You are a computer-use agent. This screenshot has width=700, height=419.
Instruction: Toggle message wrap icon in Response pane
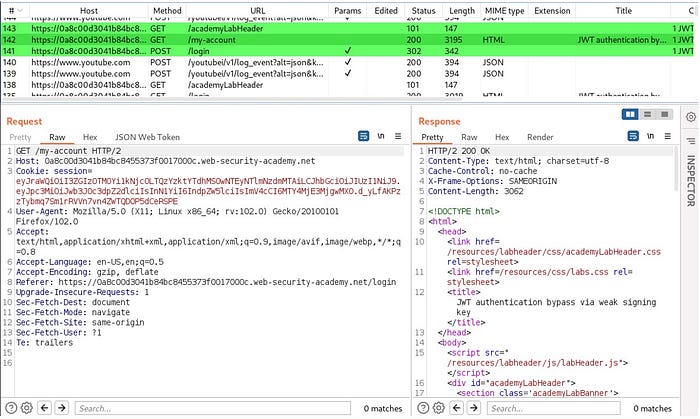pos(633,136)
